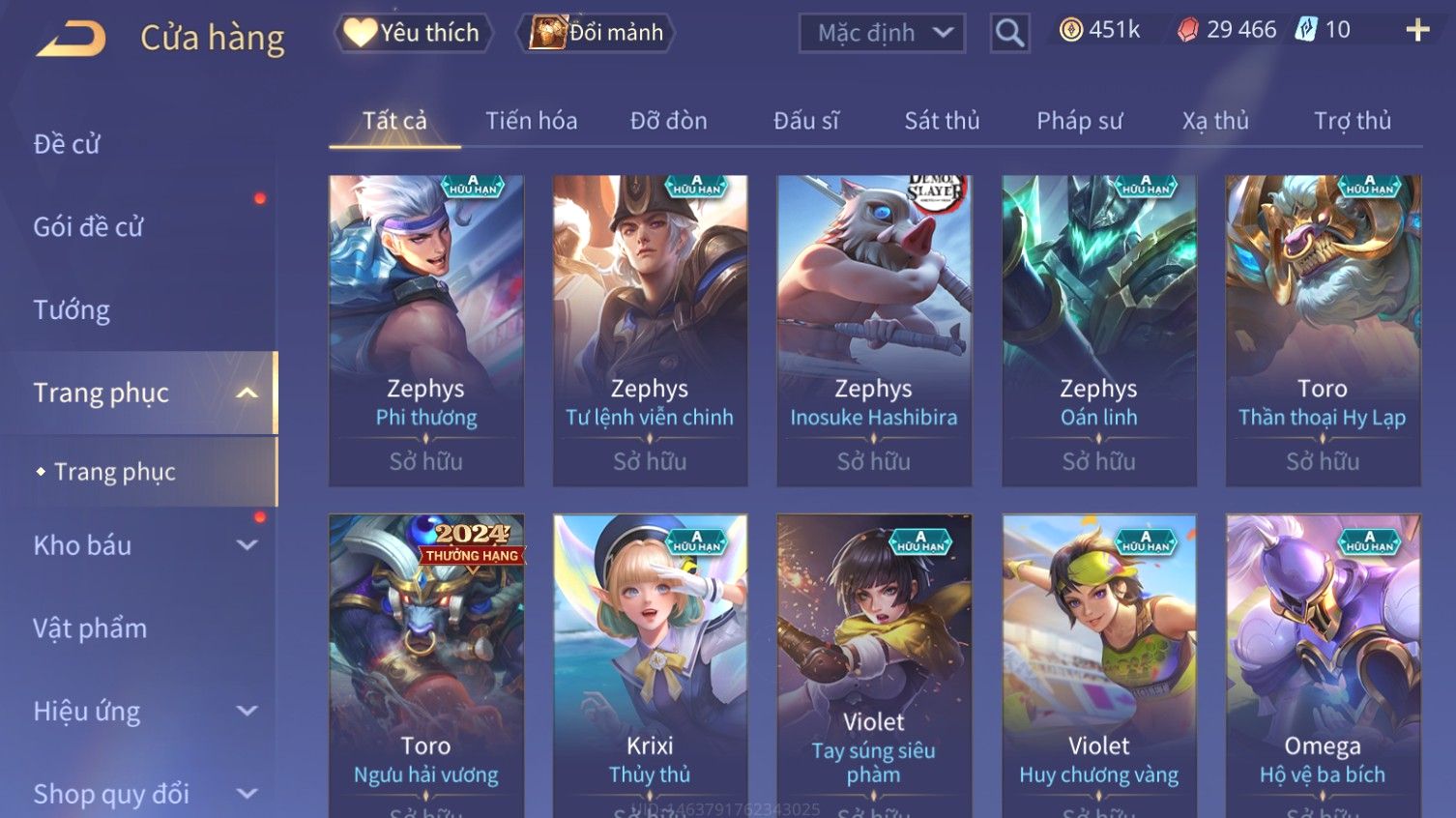Click the blue voucher currency icon
This screenshot has height=818, width=1456.
pos(1306,30)
